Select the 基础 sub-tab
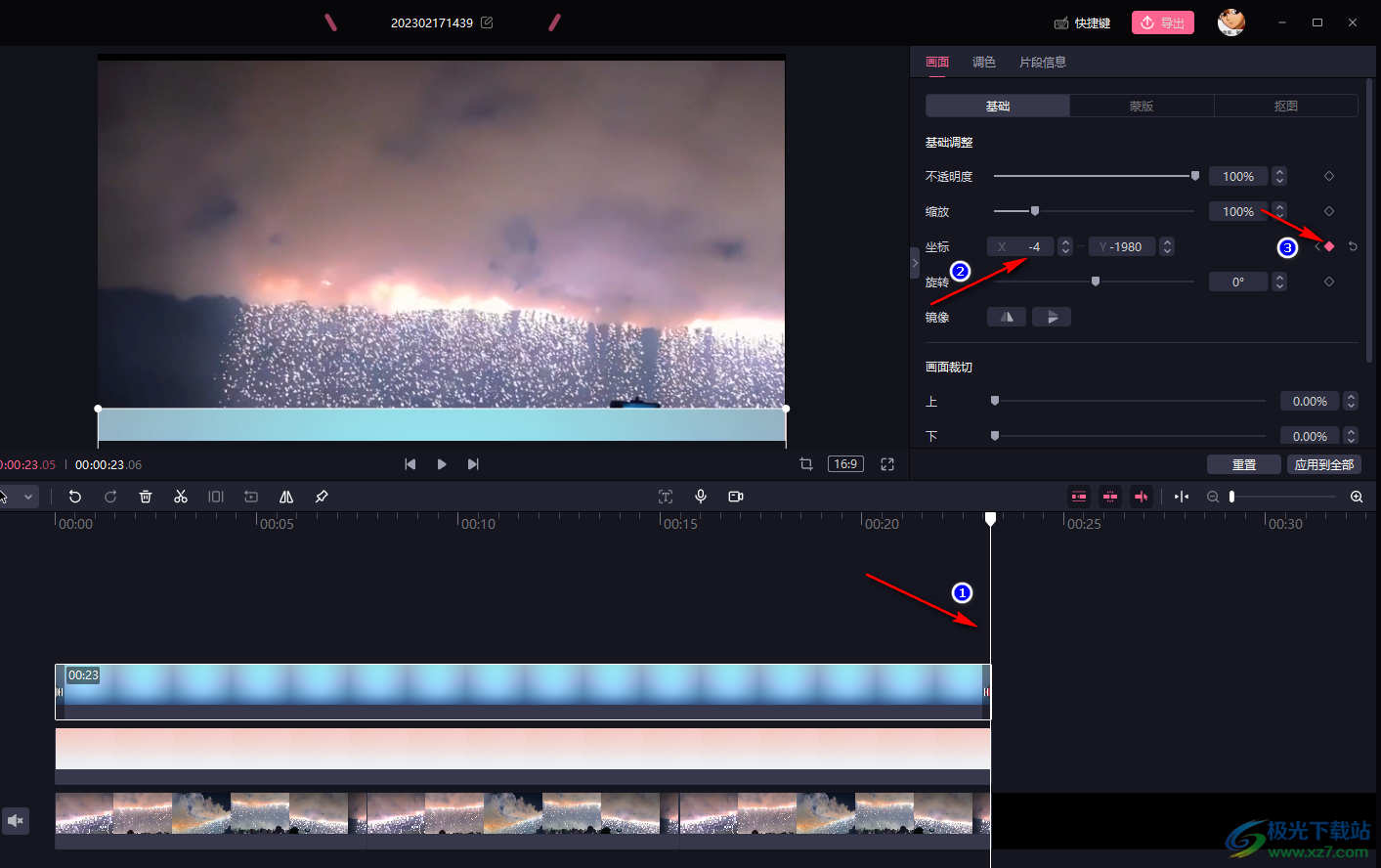Image resolution: width=1381 pixels, height=868 pixels. [x=998, y=106]
